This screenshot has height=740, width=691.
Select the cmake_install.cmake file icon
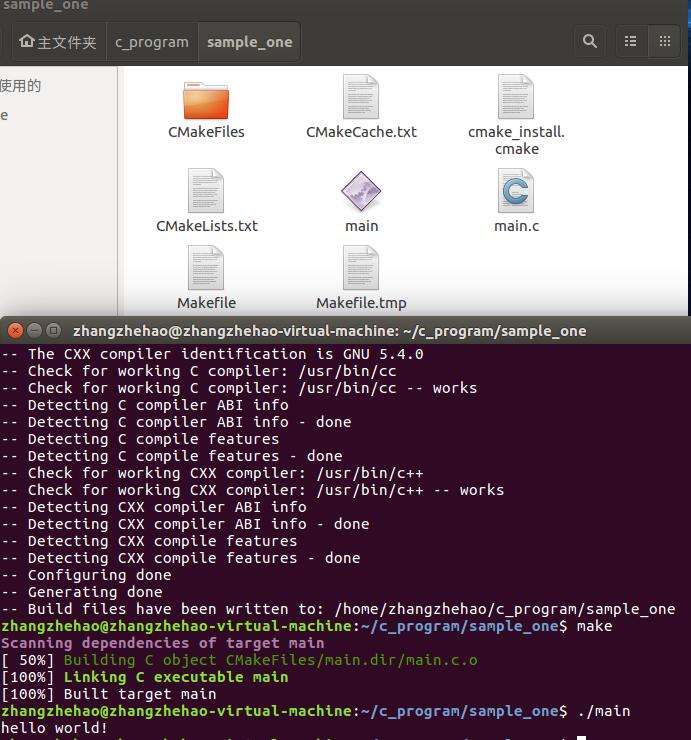(x=516, y=97)
